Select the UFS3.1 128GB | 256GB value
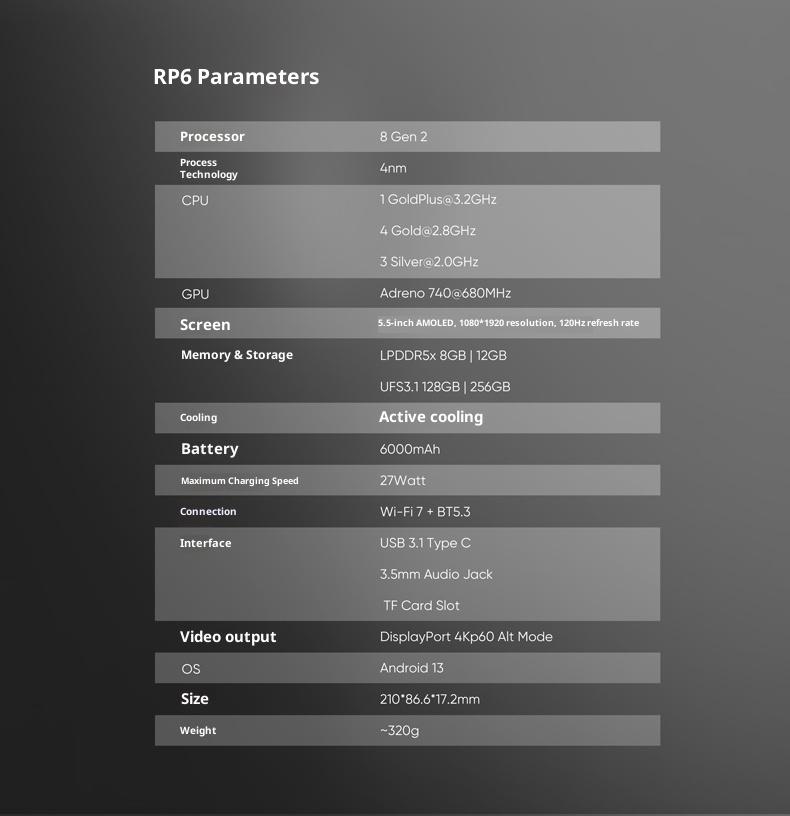 445,387
